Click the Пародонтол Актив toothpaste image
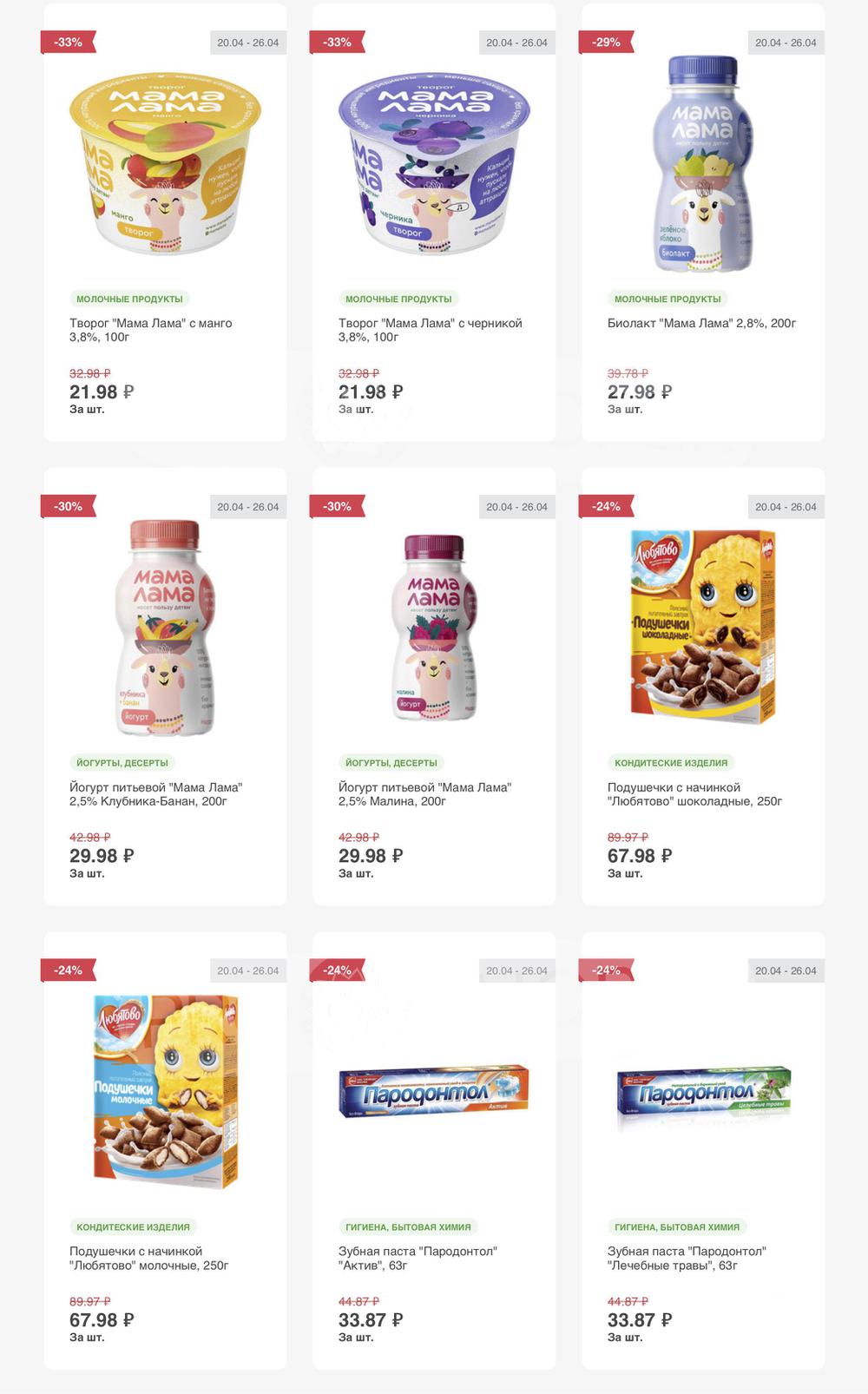 434,1090
